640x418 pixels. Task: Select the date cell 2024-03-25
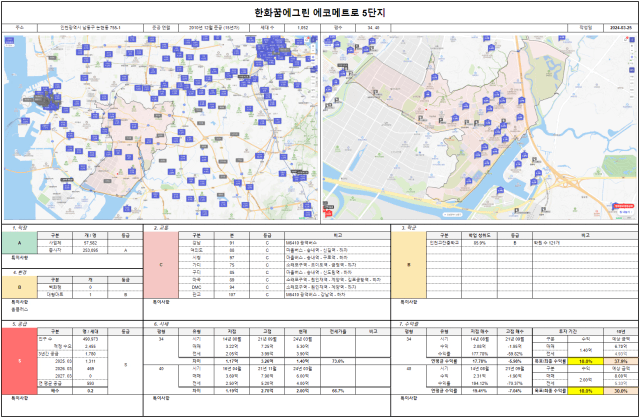point(620,28)
